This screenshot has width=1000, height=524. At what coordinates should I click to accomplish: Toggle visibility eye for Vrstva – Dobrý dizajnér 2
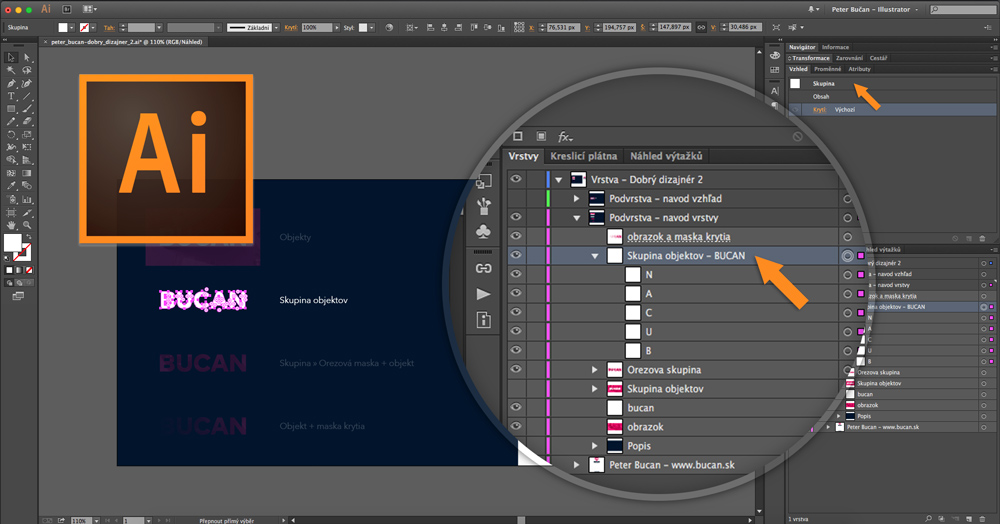click(x=515, y=179)
